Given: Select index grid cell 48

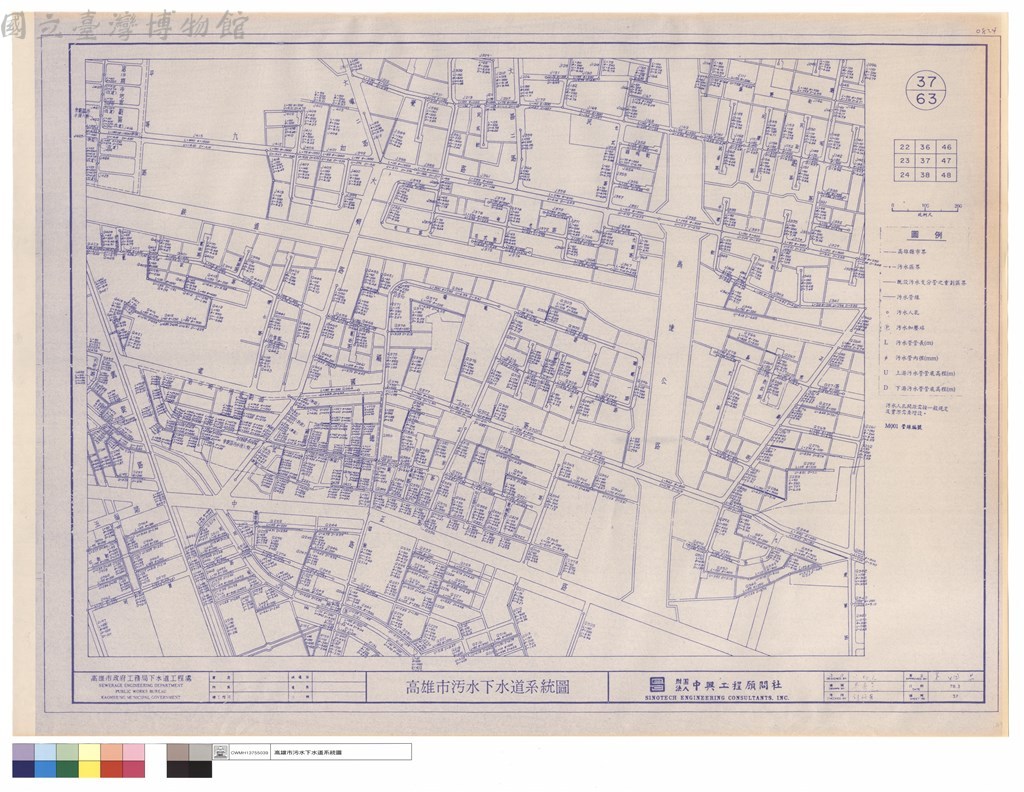Looking at the screenshot, I should click(x=946, y=174).
